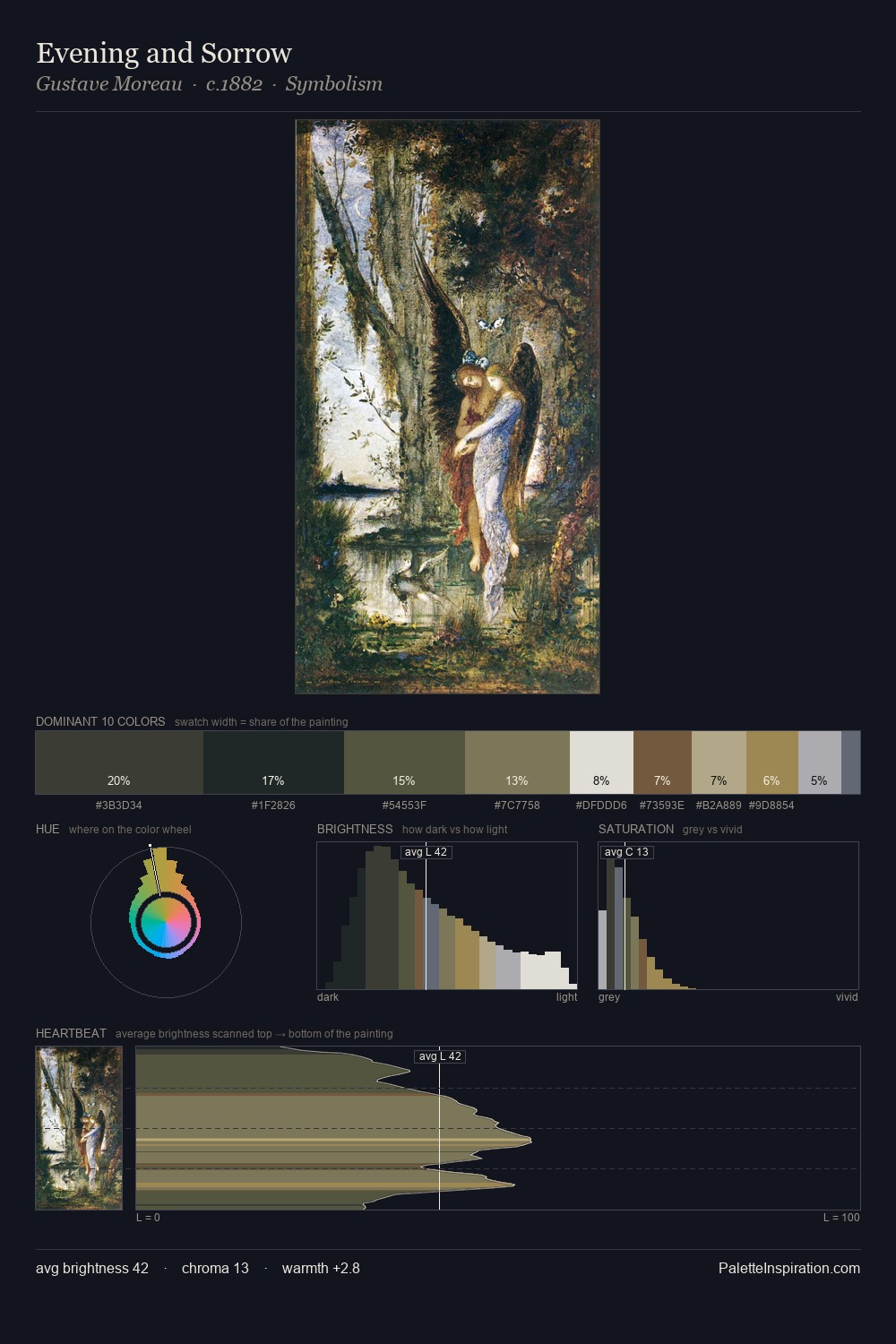Click the "HEARTBEAT" section heading
The image size is (896, 1344).
71,1033
